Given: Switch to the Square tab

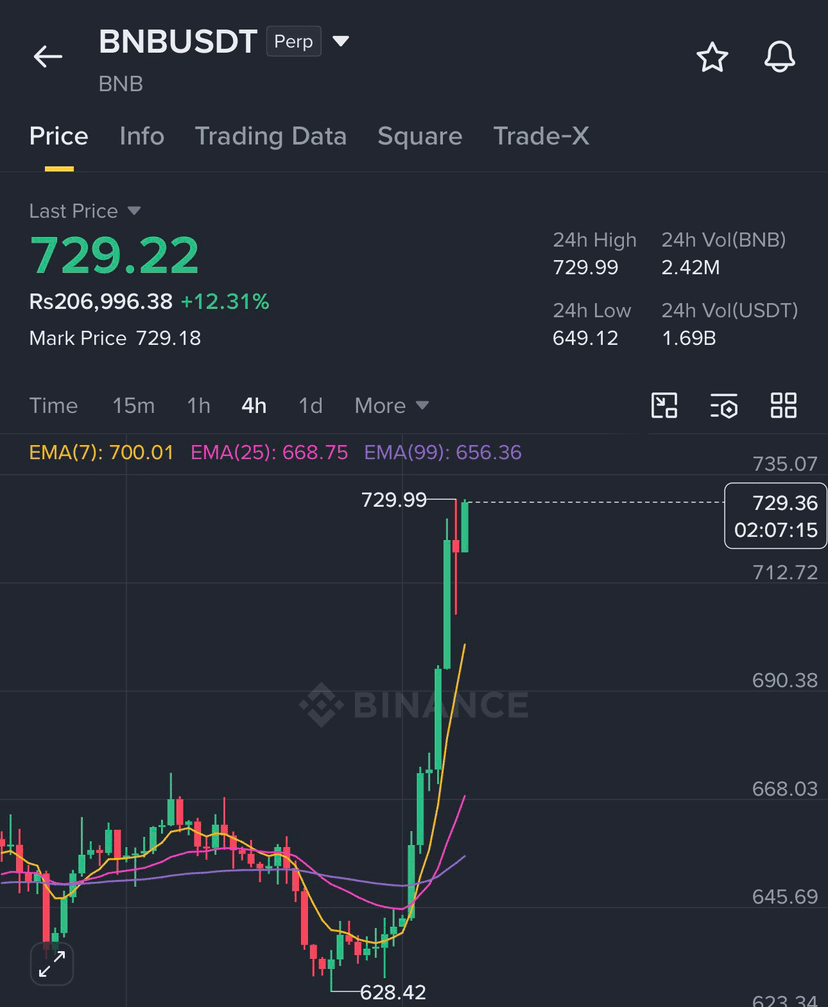Looking at the screenshot, I should coord(420,136).
